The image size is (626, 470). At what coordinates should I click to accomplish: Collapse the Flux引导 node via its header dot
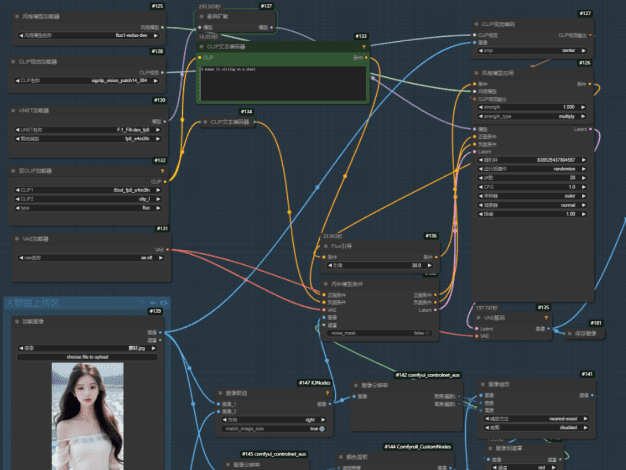point(326,246)
